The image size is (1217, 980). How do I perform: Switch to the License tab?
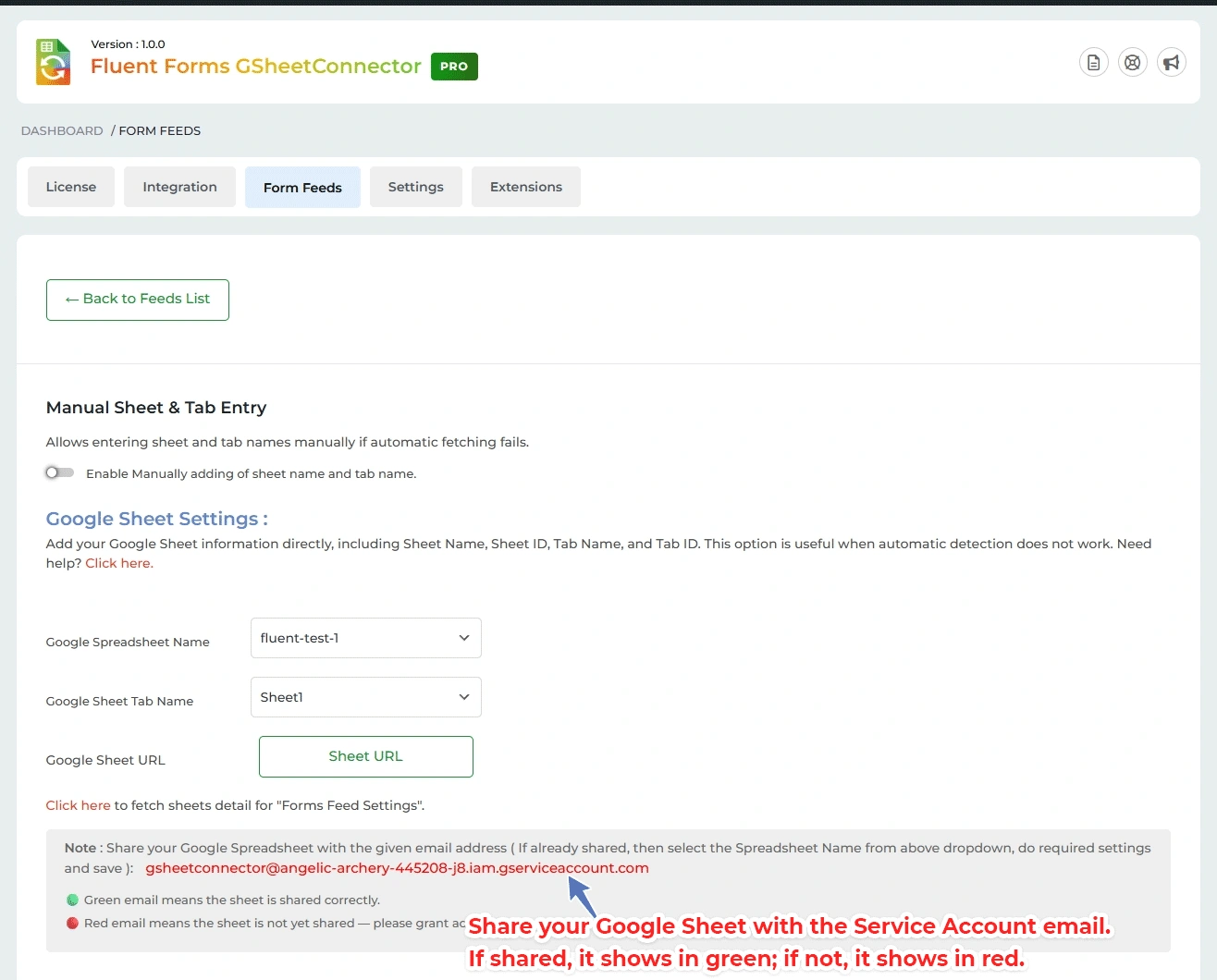coord(71,187)
